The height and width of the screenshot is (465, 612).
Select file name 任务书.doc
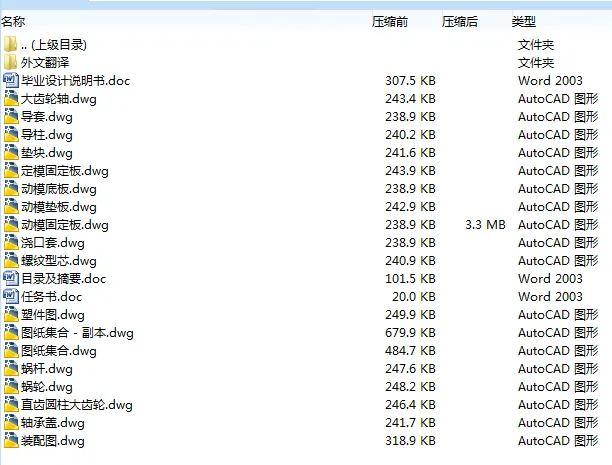pos(52,296)
